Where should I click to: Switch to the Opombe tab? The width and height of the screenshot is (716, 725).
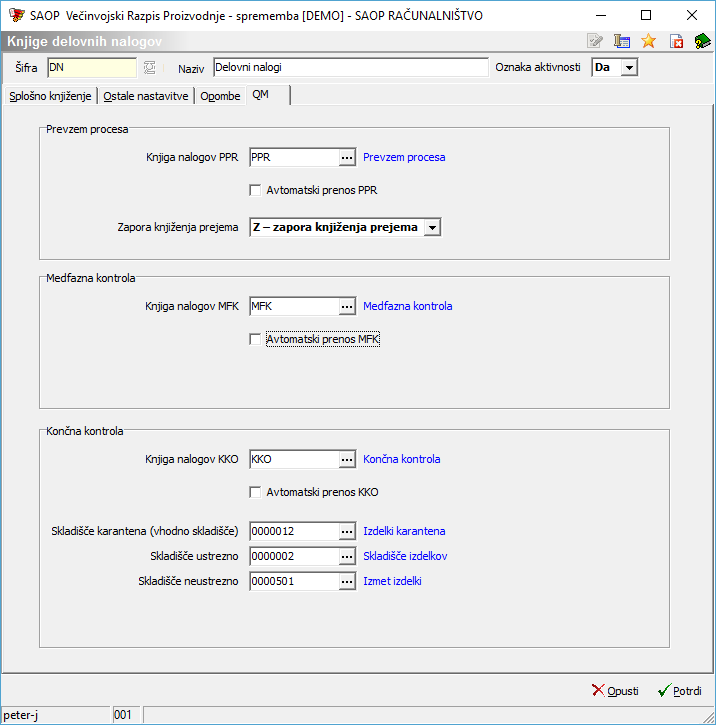220,96
